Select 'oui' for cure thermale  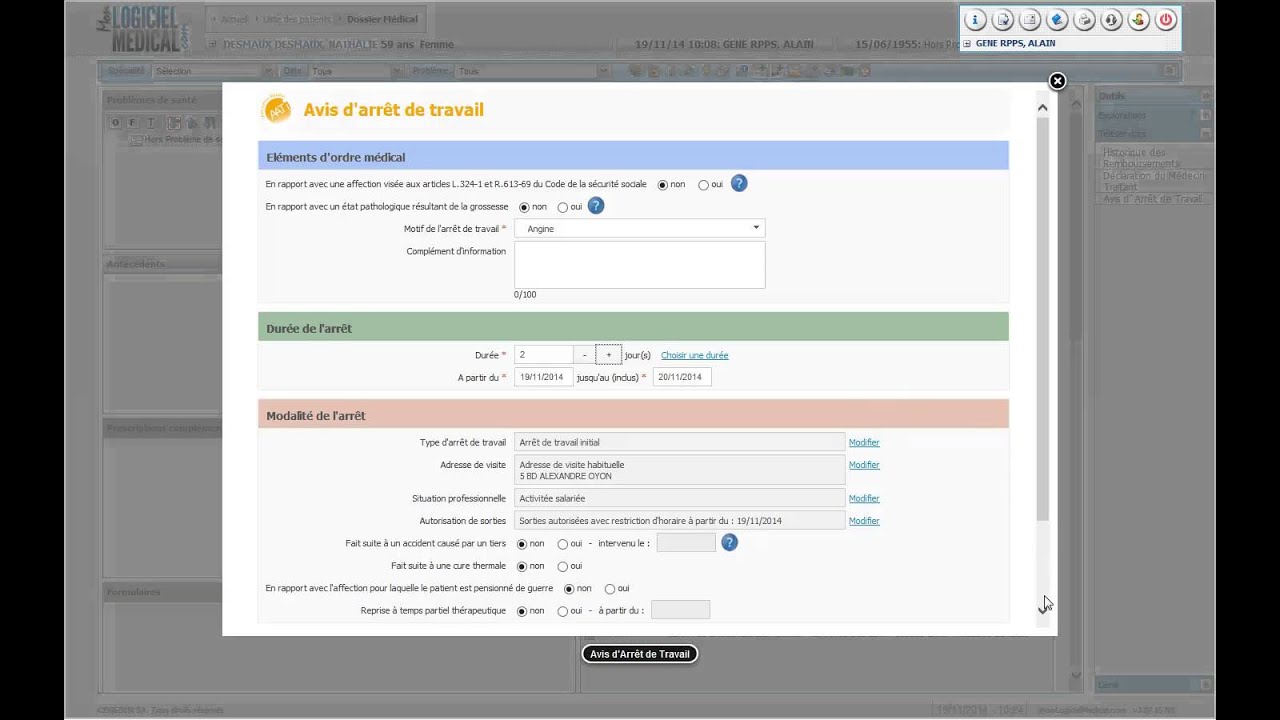click(x=562, y=566)
